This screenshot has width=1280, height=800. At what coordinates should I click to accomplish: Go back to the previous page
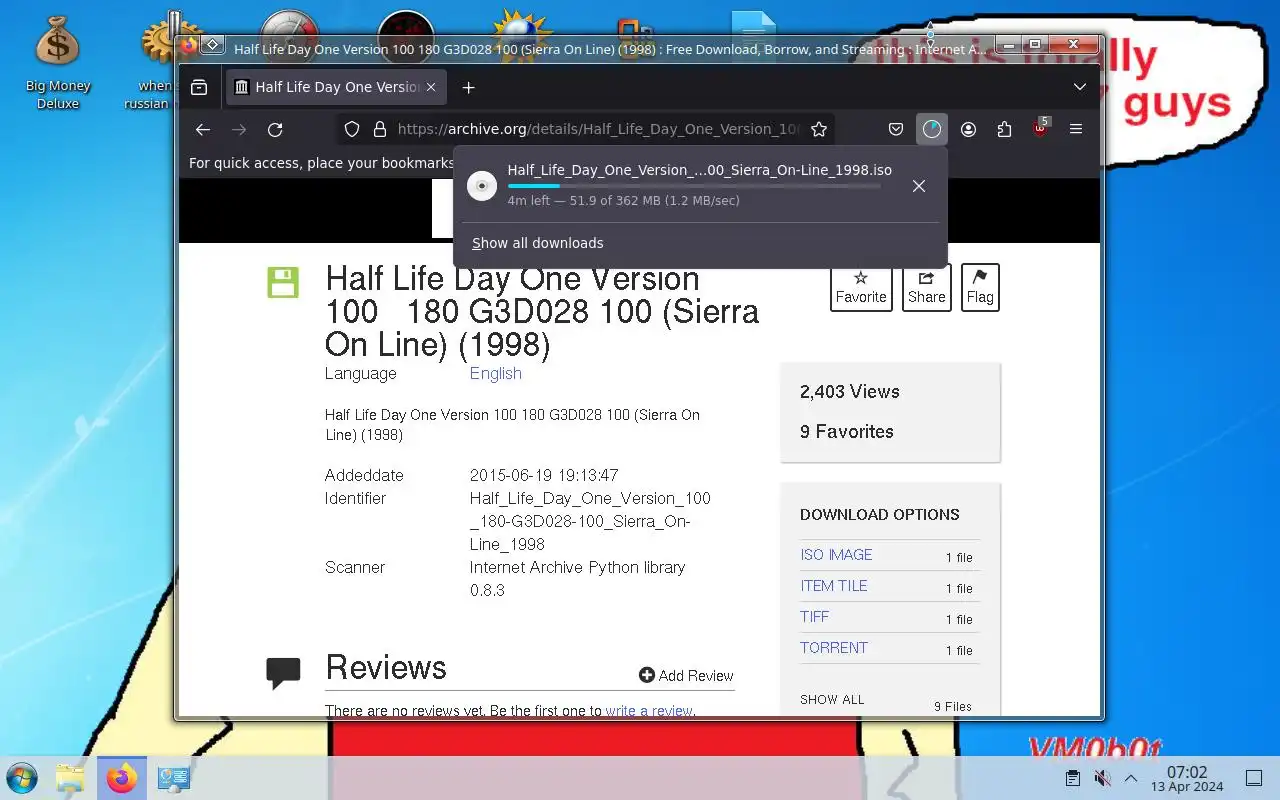tap(203, 129)
